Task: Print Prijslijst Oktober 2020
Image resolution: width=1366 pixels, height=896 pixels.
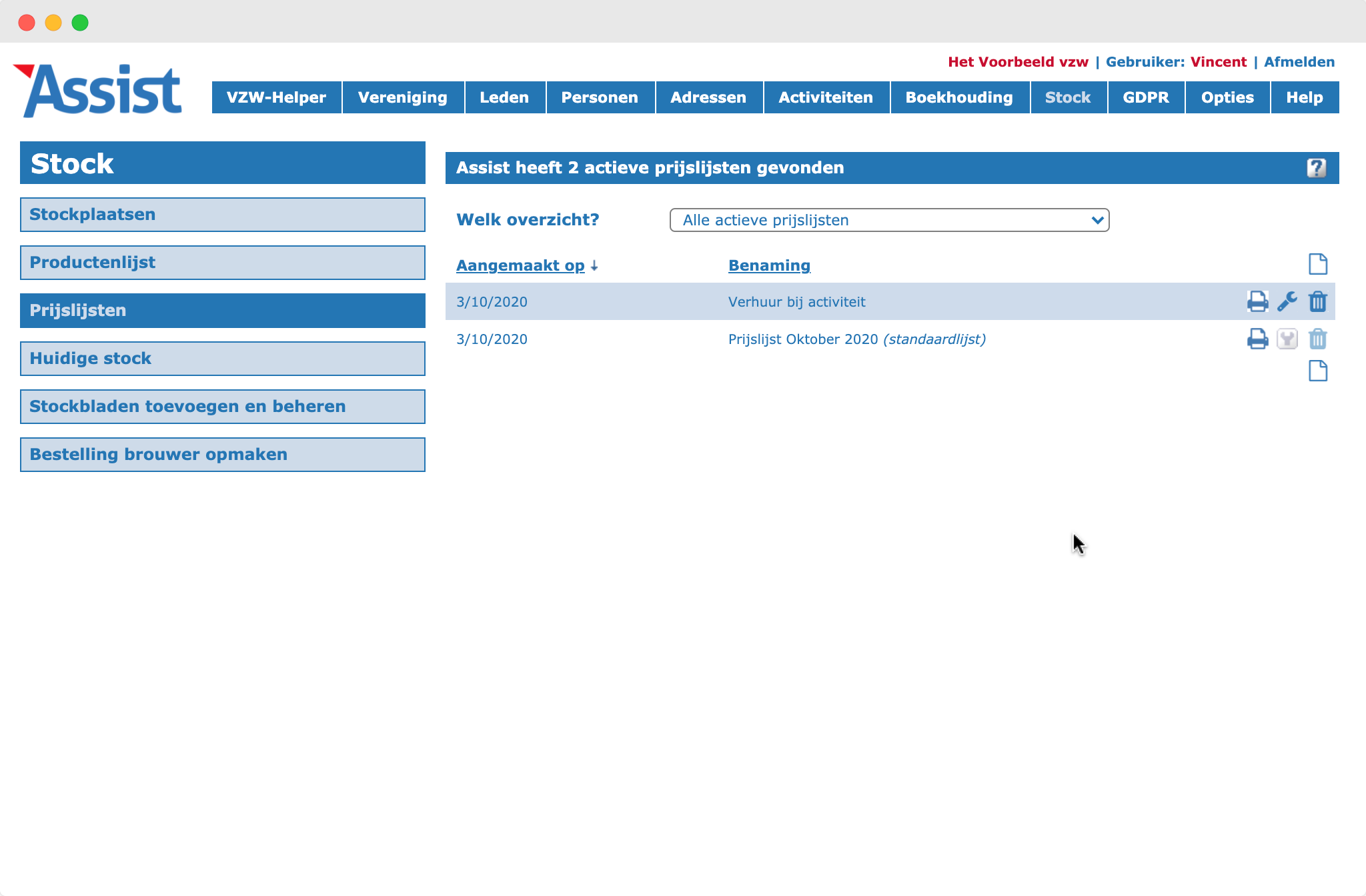Action: pos(1257,339)
